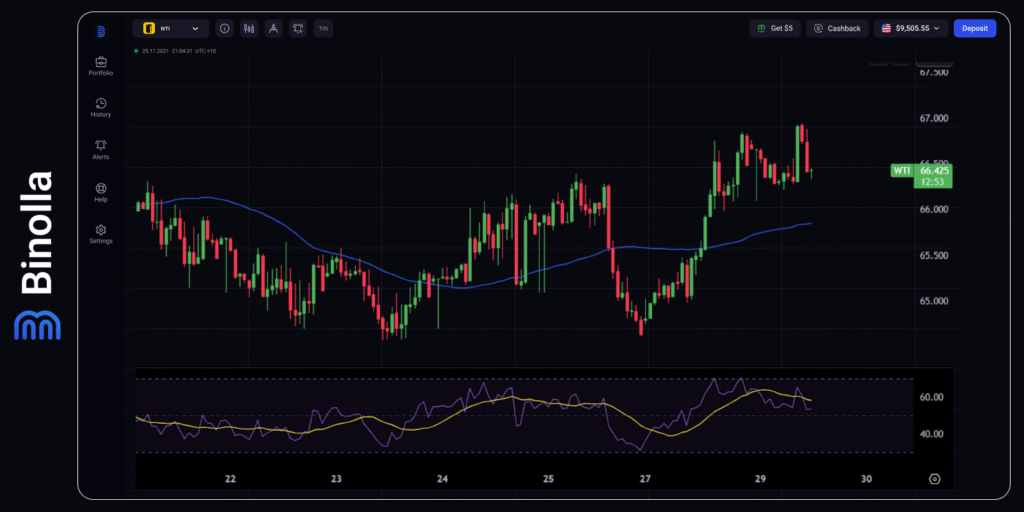This screenshot has width=1024, height=512.
Task: Open the 1m timeframe selector
Action: point(323,29)
